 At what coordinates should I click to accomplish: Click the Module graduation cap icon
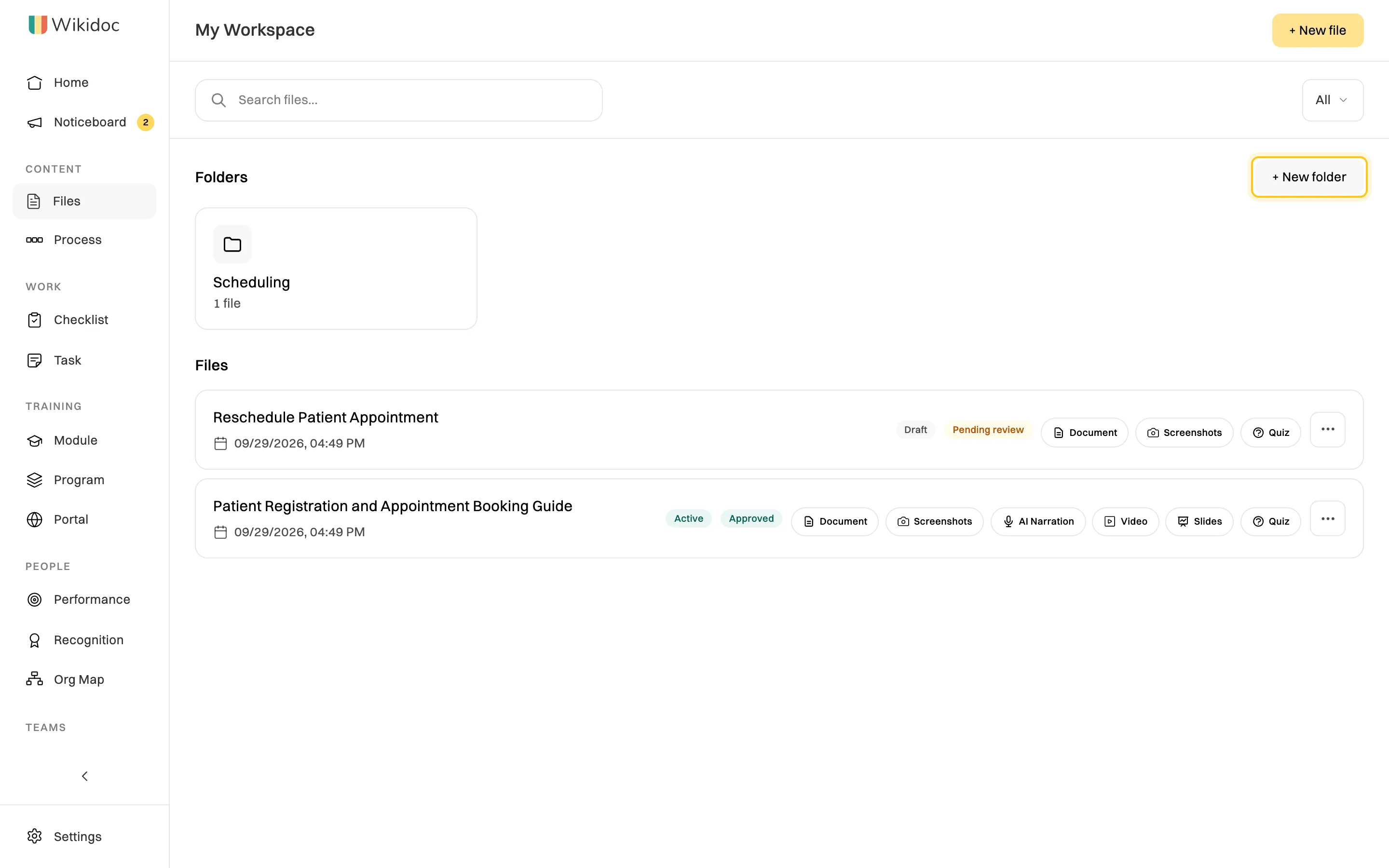(34, 440)
